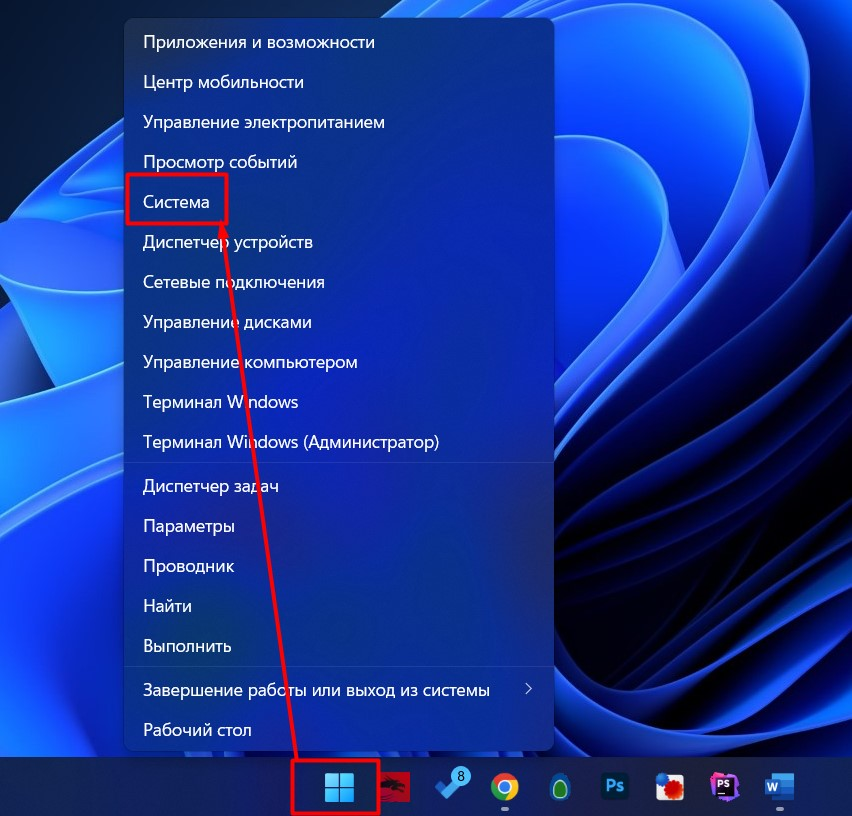The image size is (852, 816).
Task: Select Система in the menu
Action: point(339,202)
